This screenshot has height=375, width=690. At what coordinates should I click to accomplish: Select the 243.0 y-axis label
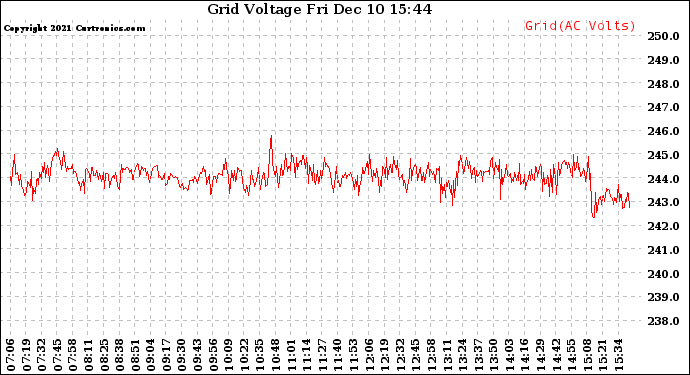coord(663,202)
